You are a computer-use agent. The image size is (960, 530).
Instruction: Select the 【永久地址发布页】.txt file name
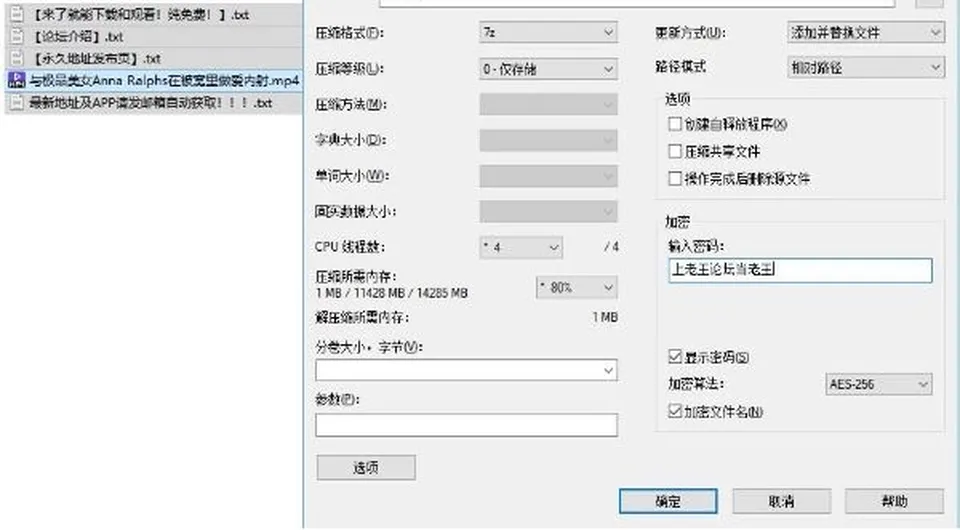click(x=95, y=59)
